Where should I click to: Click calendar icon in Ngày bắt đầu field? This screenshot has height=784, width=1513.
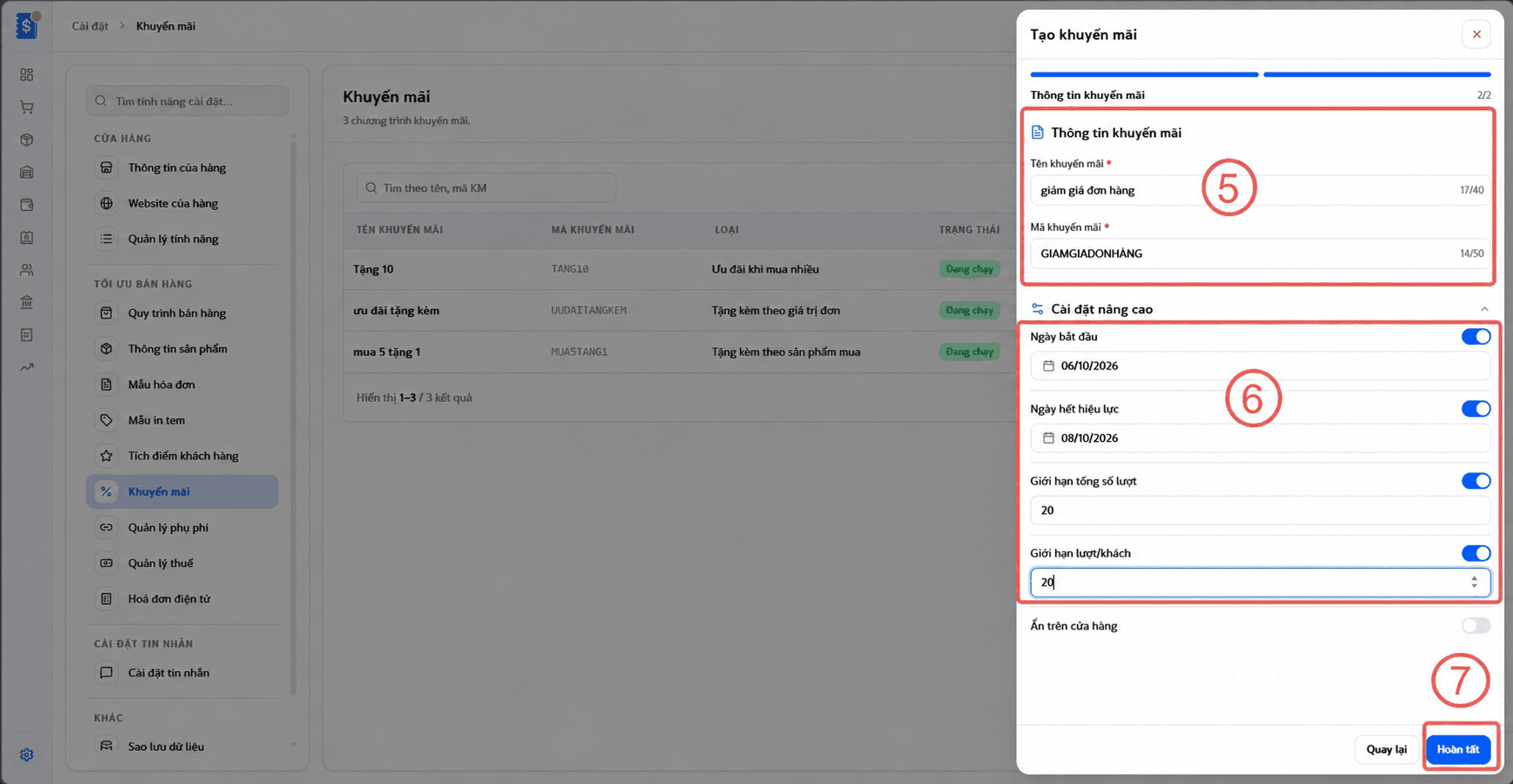[x=1048, y=366]
